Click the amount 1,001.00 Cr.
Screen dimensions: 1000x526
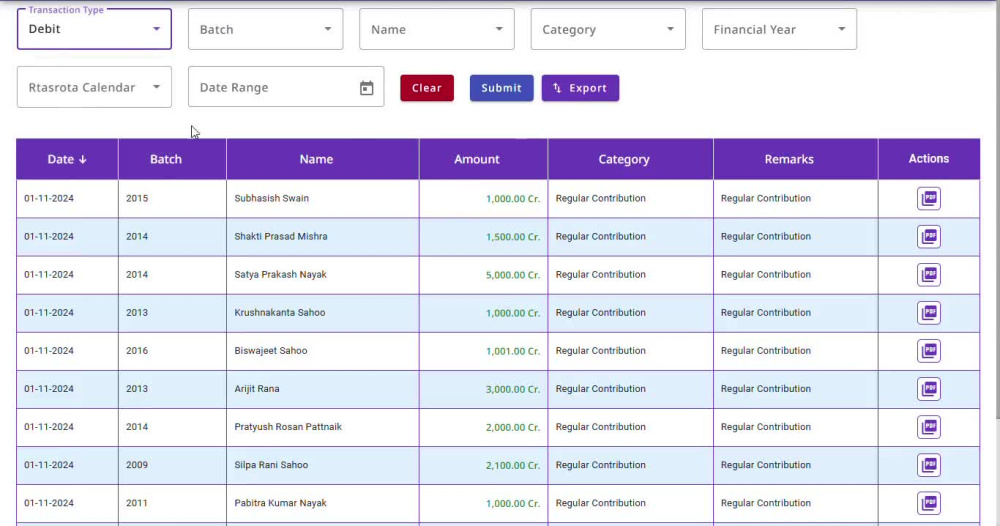click(x=513, y=351)
